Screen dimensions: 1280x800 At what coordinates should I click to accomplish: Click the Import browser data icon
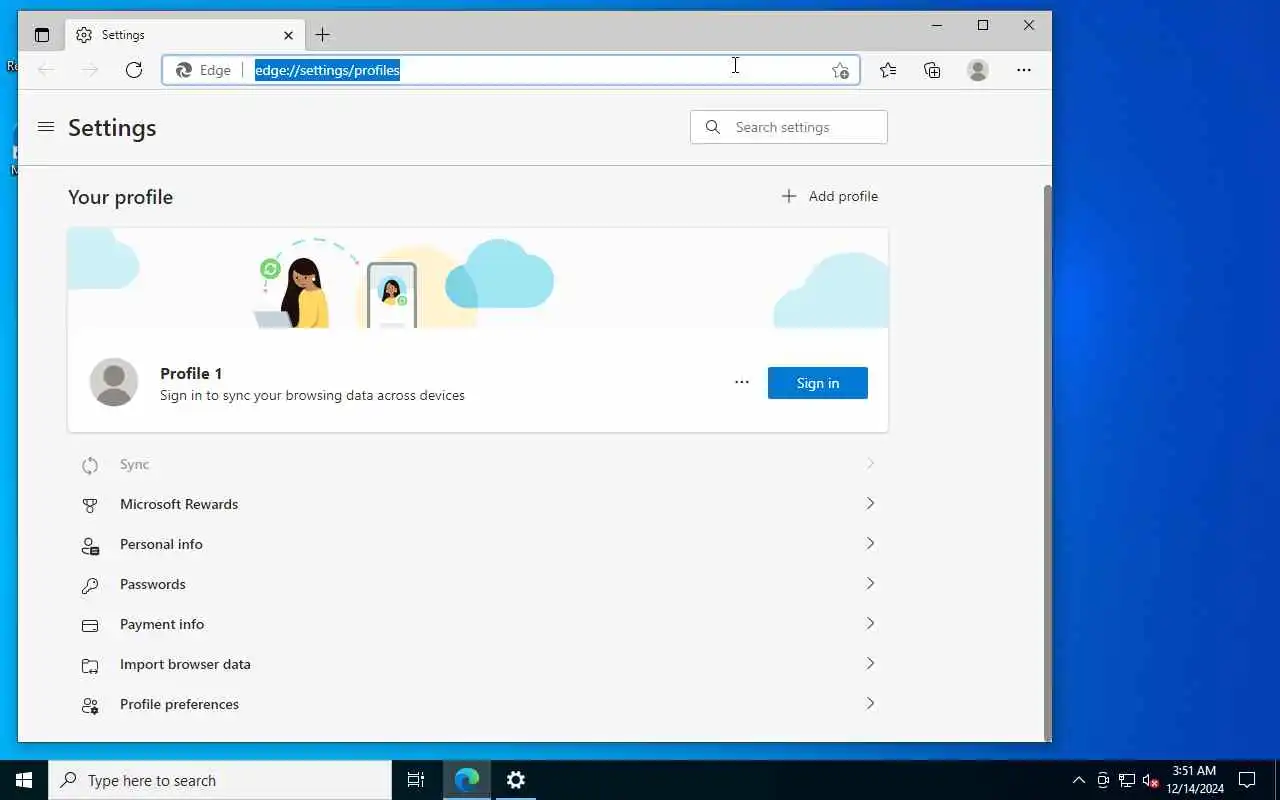point(90,665)
